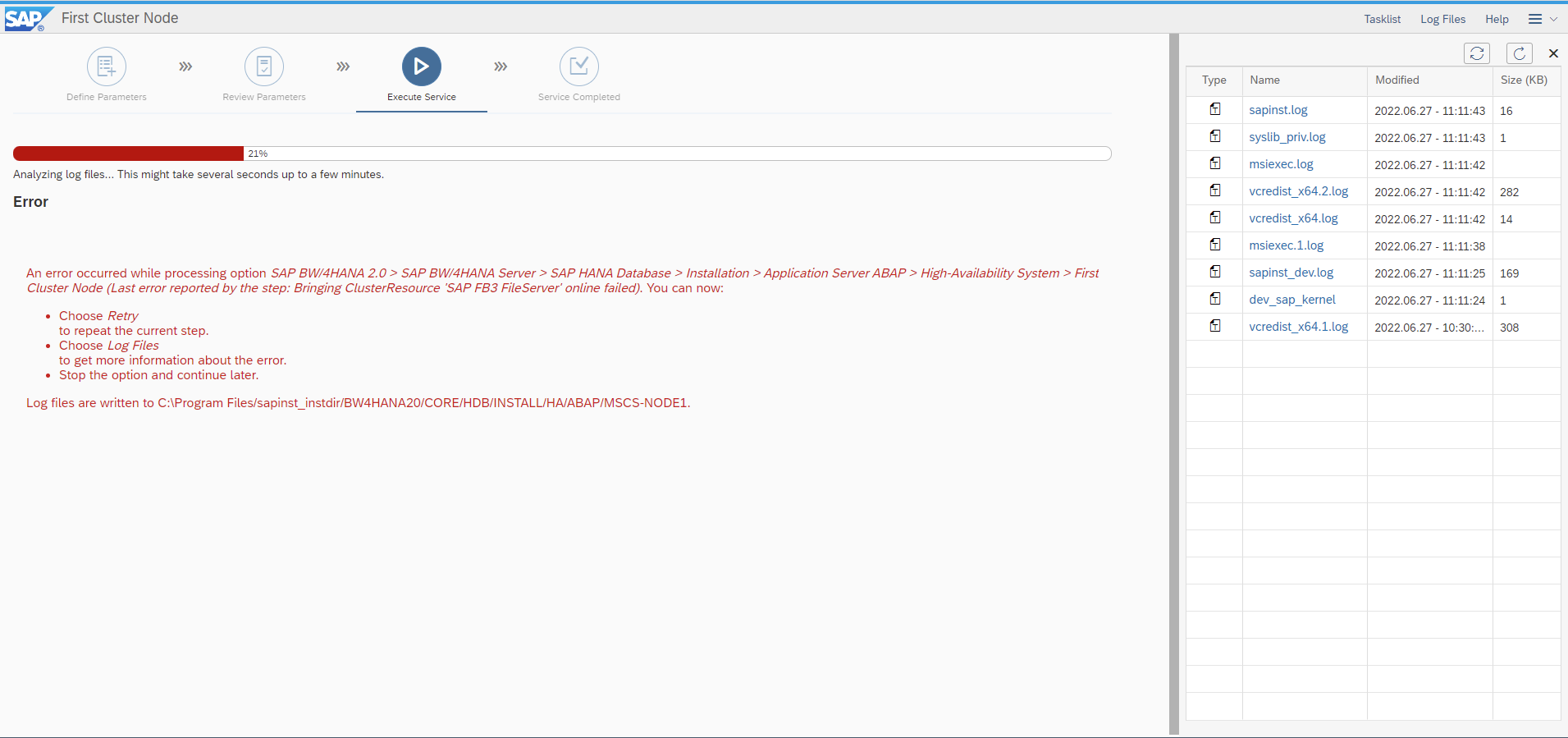Open the Help menu
Viewport: 1568px width, 738px height.
tap(1497, 19)
